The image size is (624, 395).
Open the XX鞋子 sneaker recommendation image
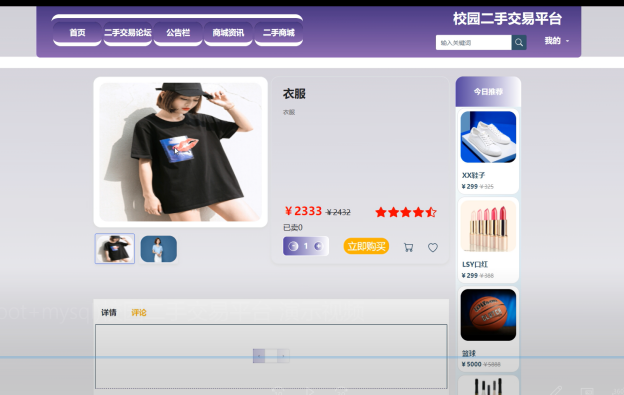point(488,137)
